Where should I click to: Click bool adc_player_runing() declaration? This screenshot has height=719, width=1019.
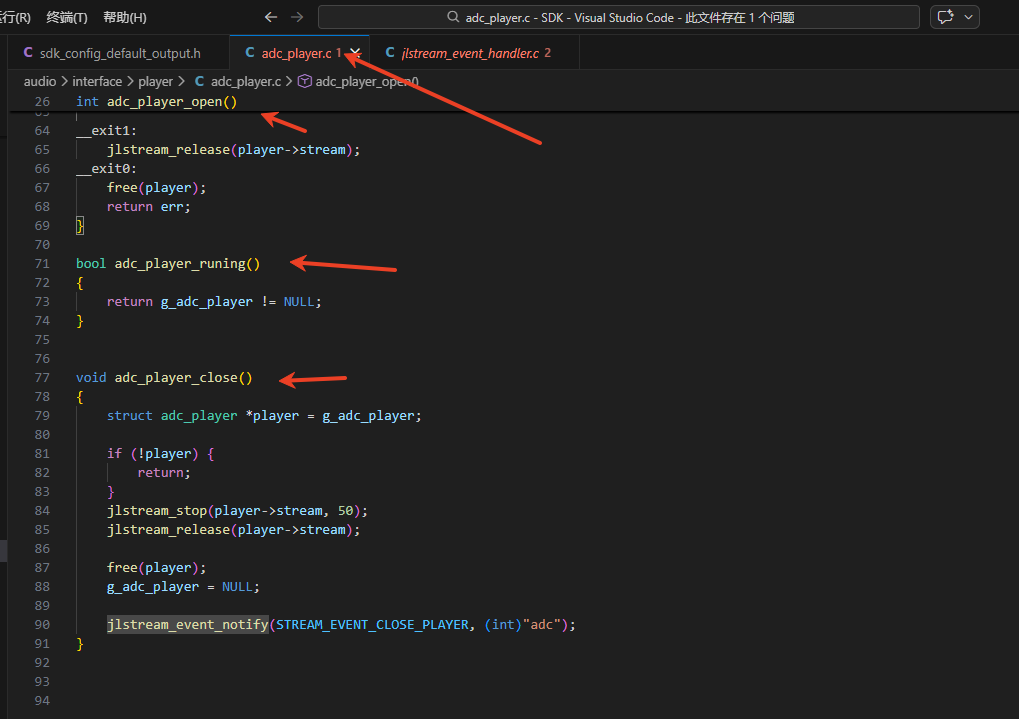pos(168,263)
